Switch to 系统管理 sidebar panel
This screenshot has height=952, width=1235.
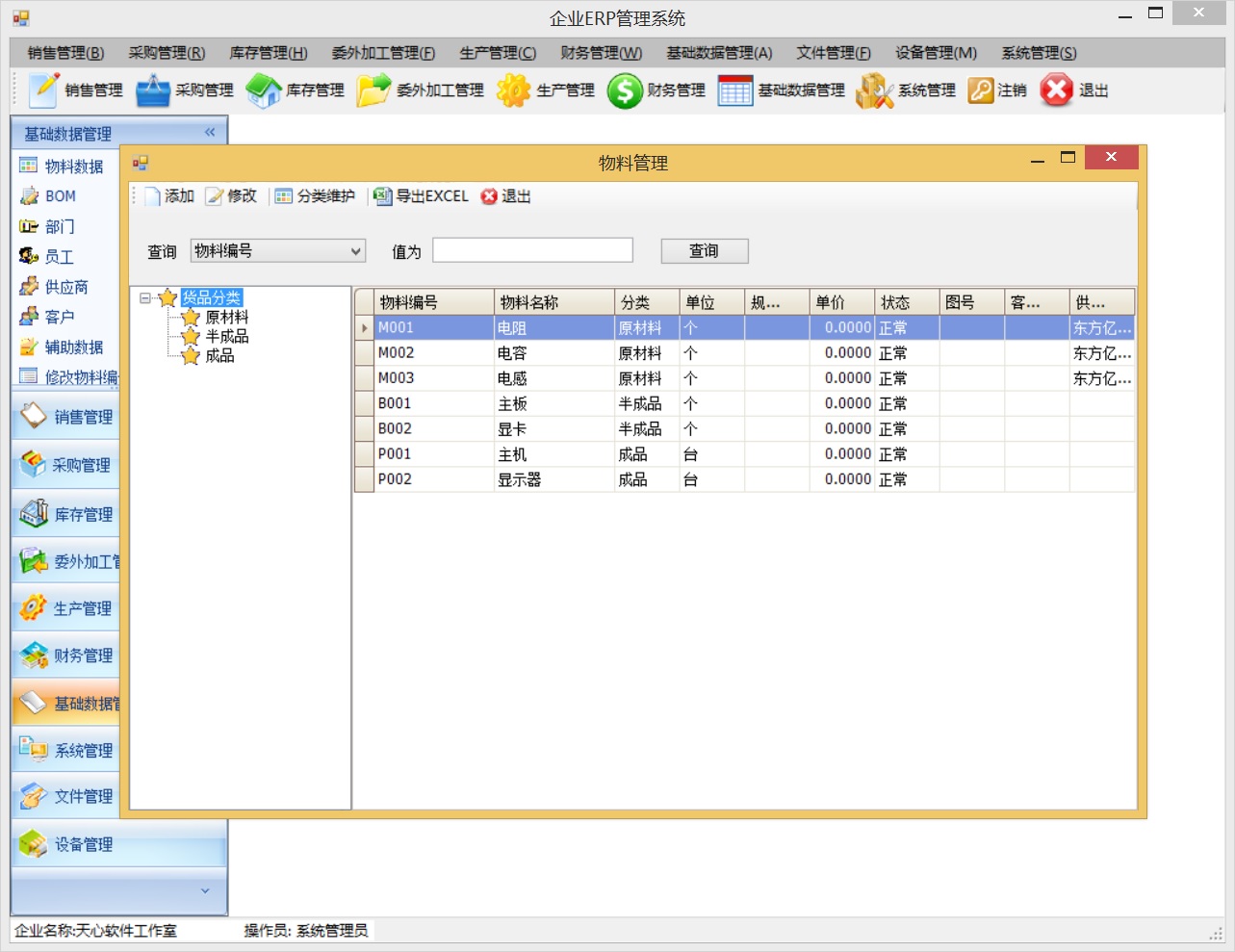(65, 750)
